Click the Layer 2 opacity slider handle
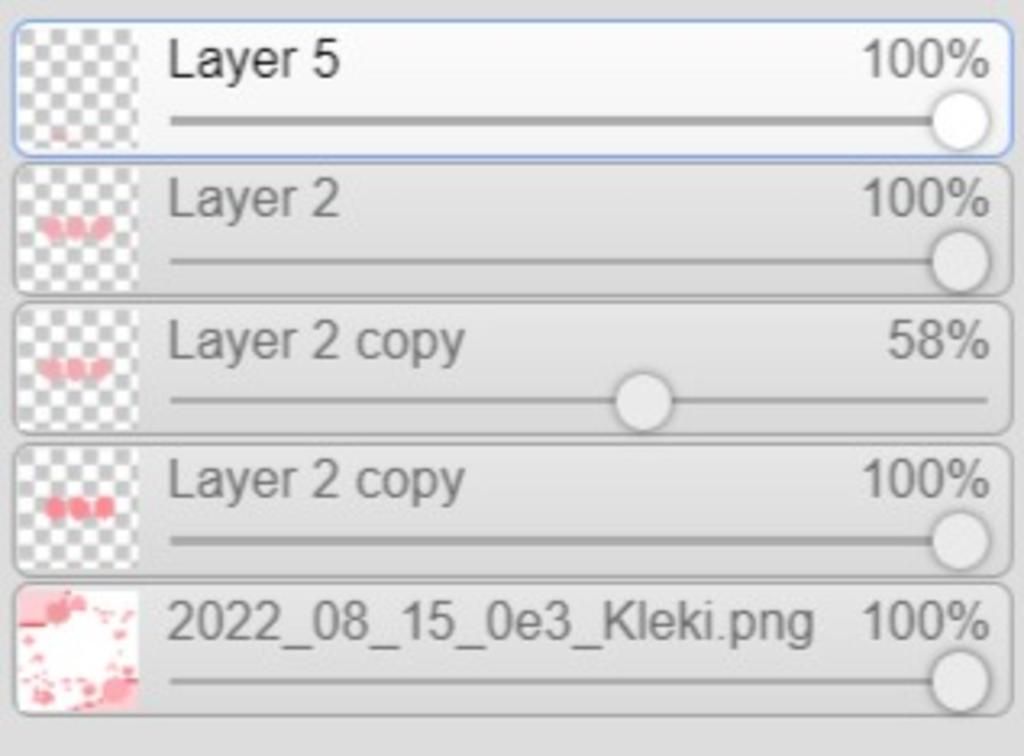 coord(960,262)
